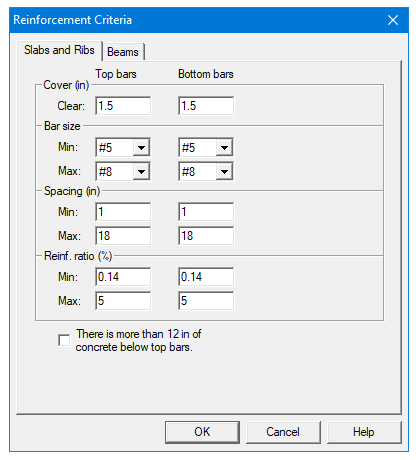Edit Top bars Max reinforcement ratio
The height and width of the screenshot is (460, 419).
[123, 301]
